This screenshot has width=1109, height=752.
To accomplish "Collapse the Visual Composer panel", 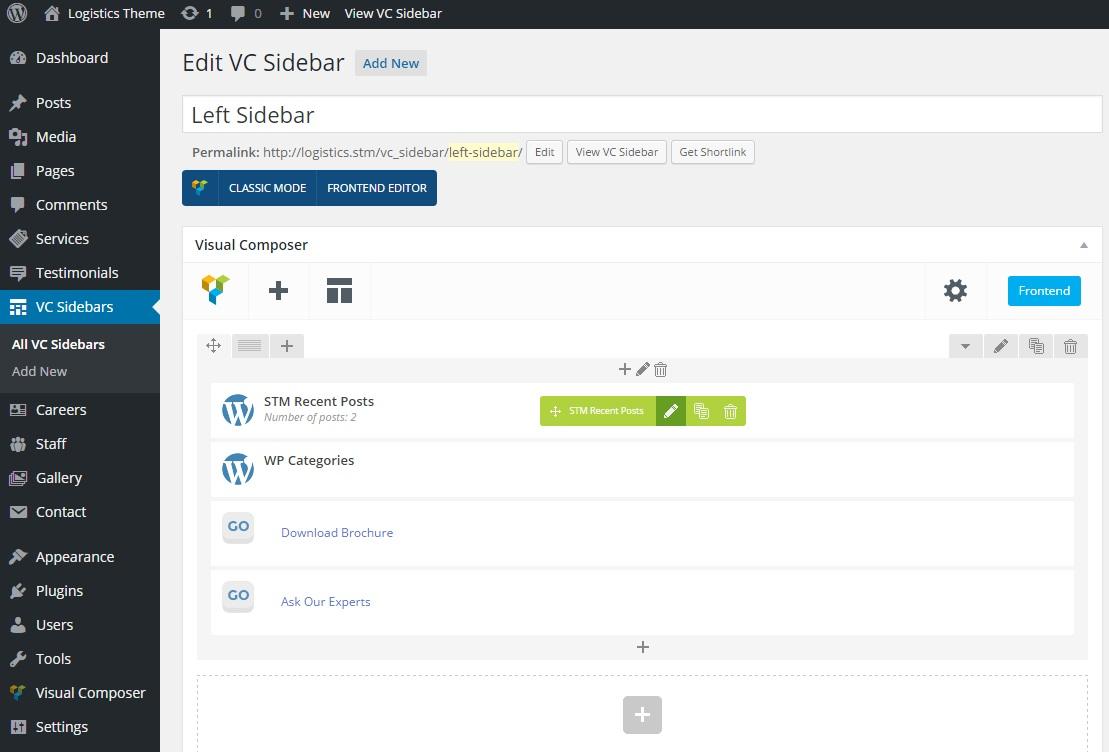I will [1083, 245].
